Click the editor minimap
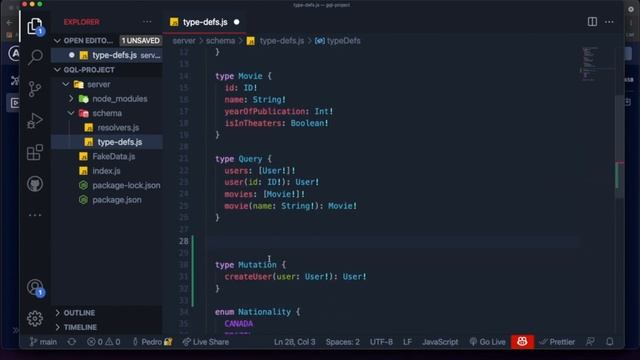Screen dimensions: 640x360 [589, 64]
